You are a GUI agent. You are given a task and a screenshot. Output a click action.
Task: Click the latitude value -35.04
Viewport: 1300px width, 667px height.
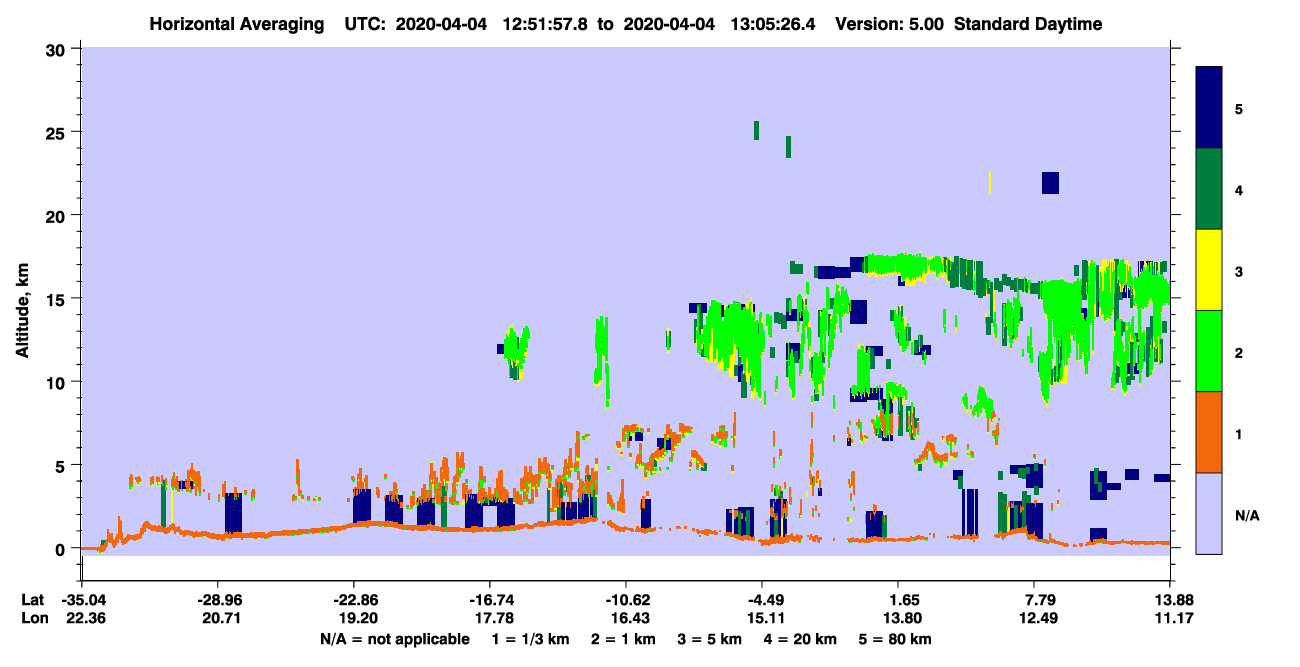coord(82,600)
